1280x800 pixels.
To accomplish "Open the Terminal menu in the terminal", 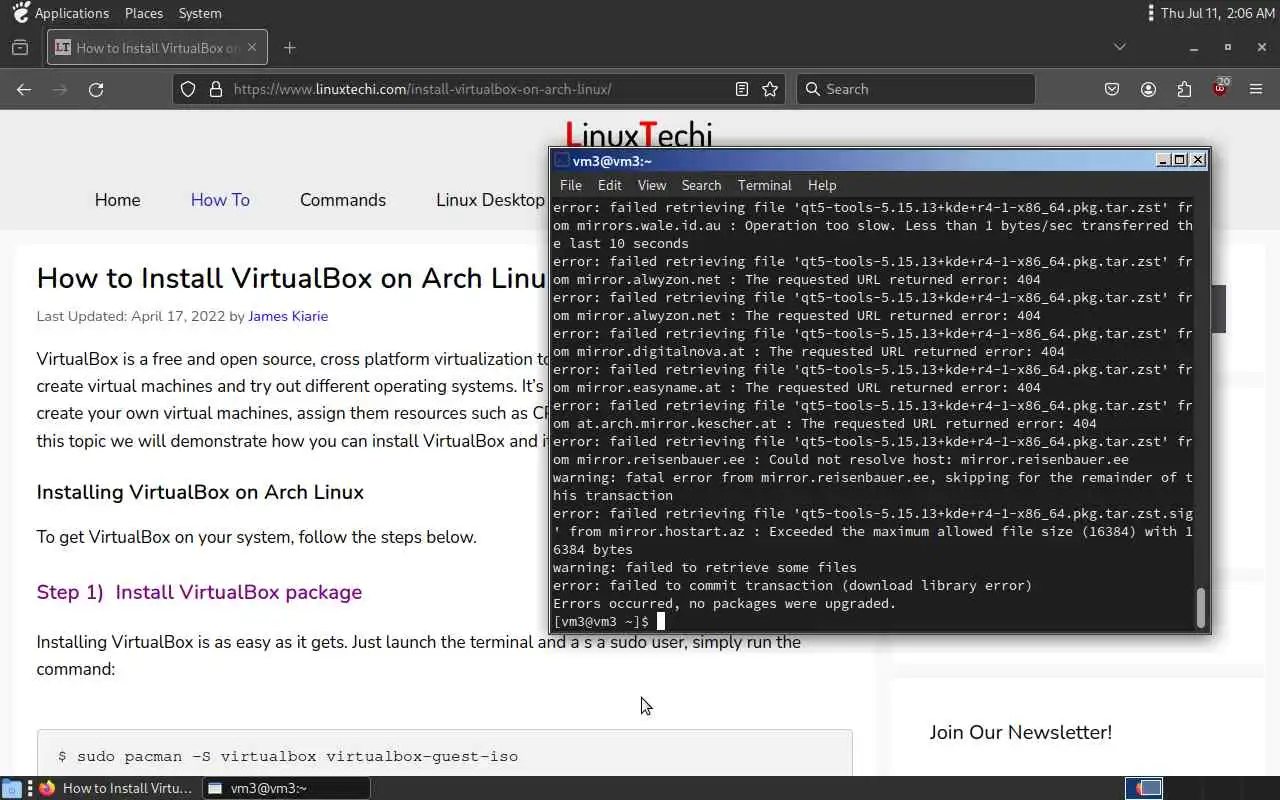I will point(764,185).
